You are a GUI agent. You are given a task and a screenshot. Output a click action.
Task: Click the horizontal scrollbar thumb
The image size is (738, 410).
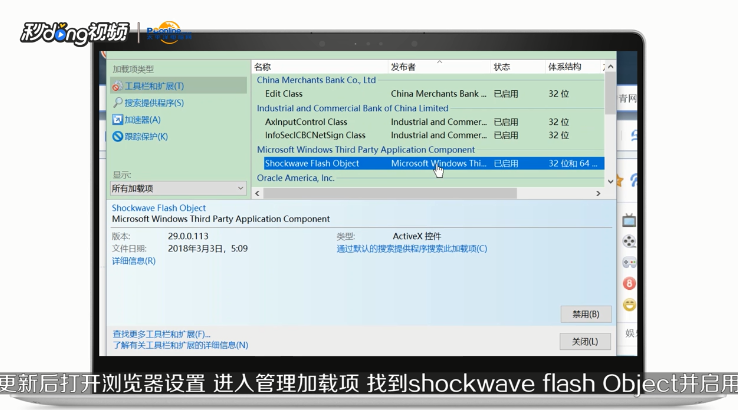(390, 193)
